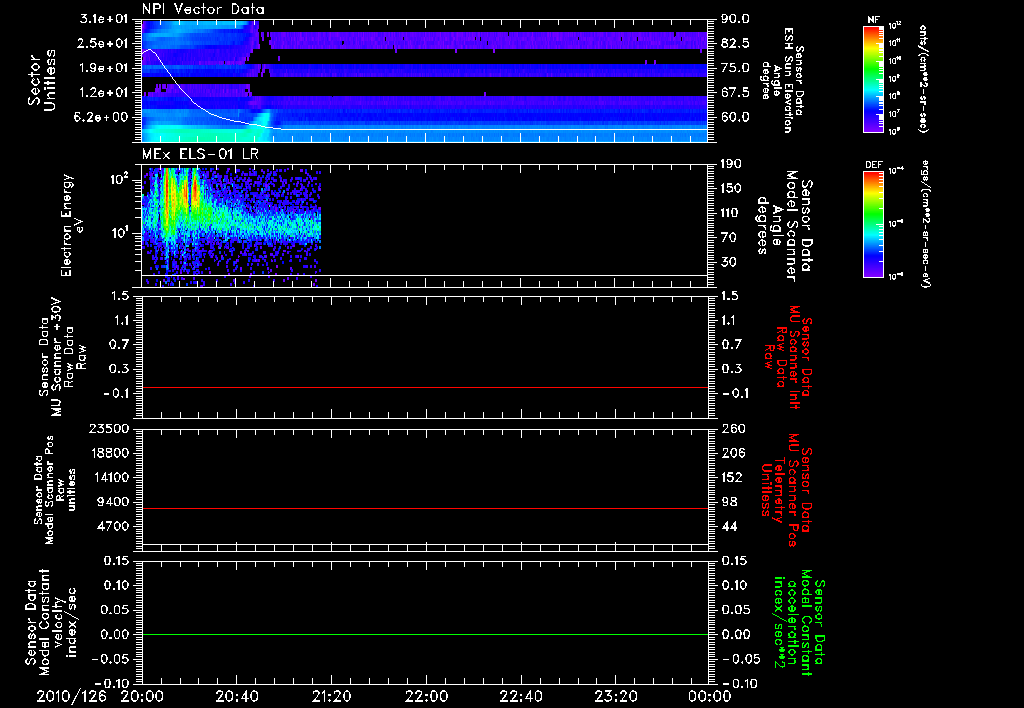Click the 20:40 time axis label
The image size is (1024, 708).
coord(236,696)
